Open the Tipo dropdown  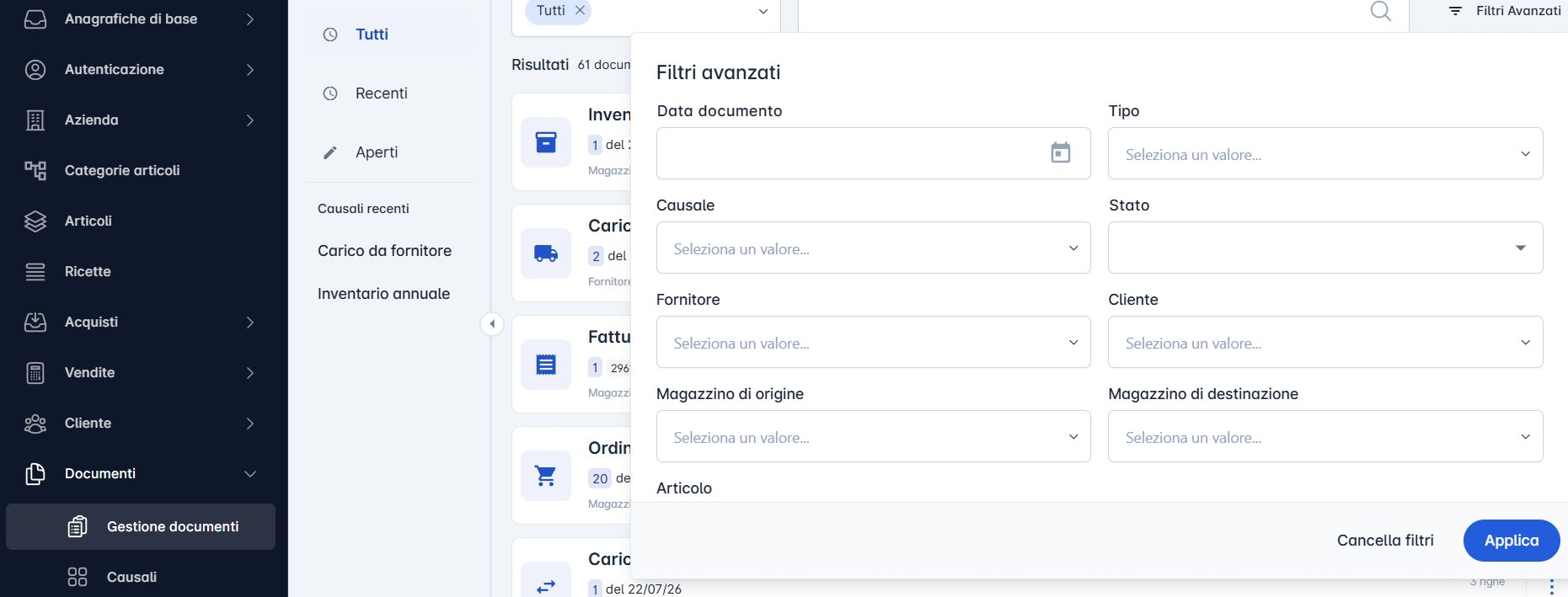tap(1325, 153)
